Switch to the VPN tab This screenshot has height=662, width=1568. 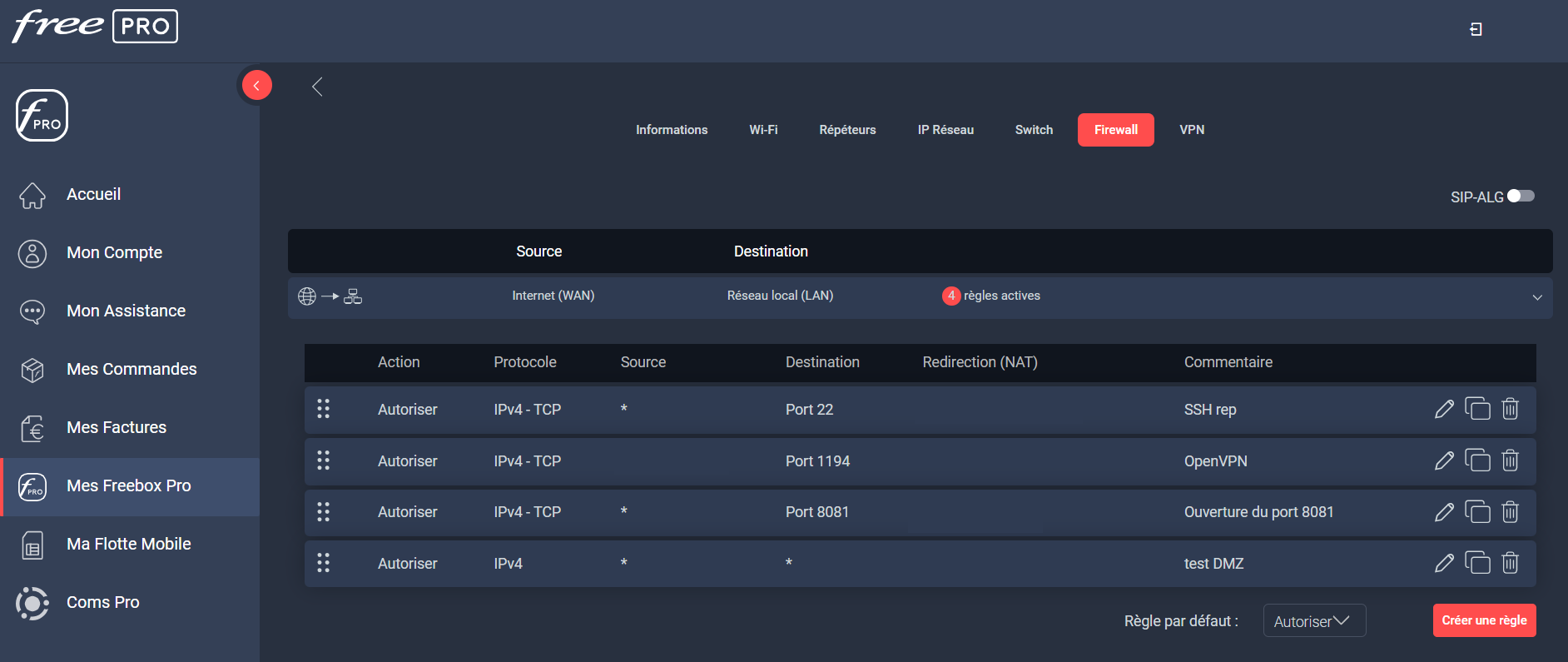coord(1191,130)
